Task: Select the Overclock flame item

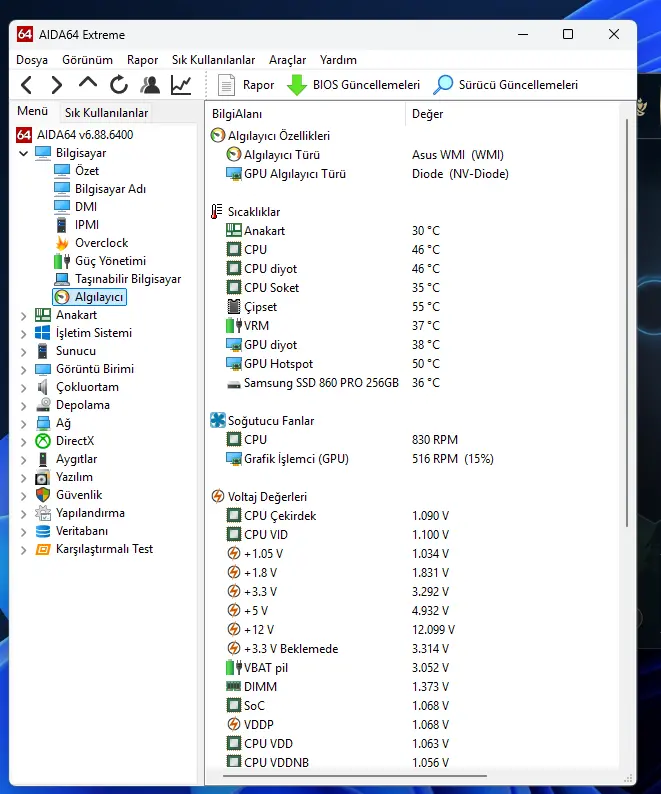Action: (x=91, y=243)
